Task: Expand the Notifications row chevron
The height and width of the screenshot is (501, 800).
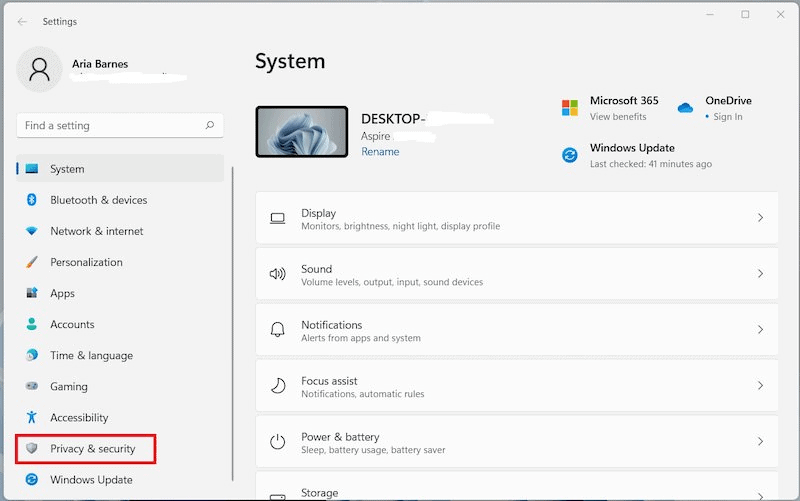Action: tap(760, 330)
